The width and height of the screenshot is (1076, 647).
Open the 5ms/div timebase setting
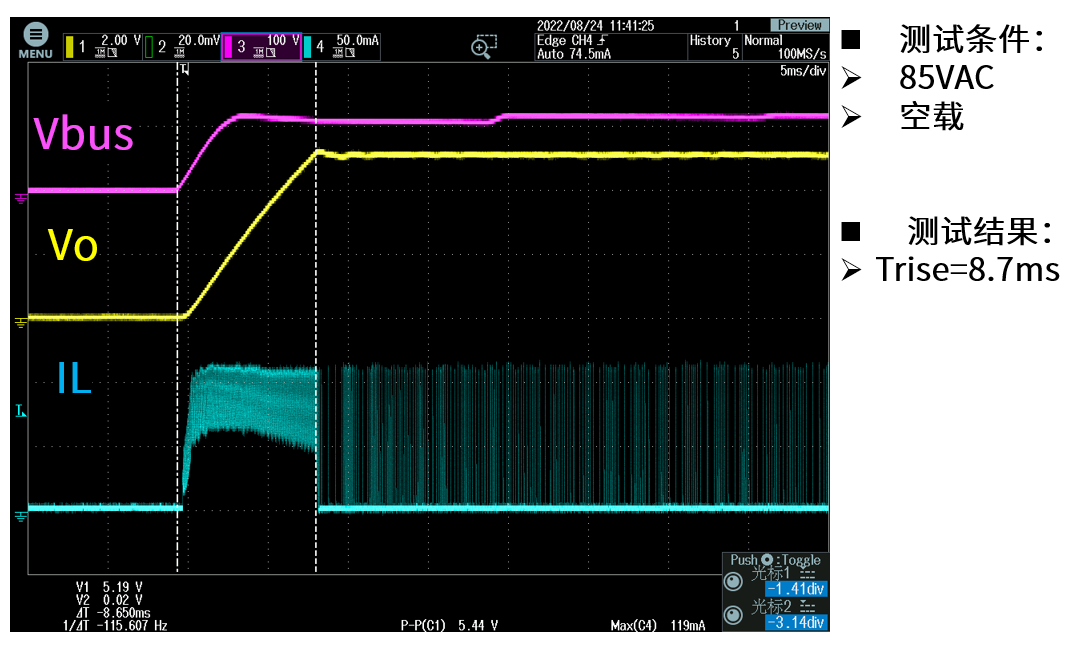click(803, 72)
